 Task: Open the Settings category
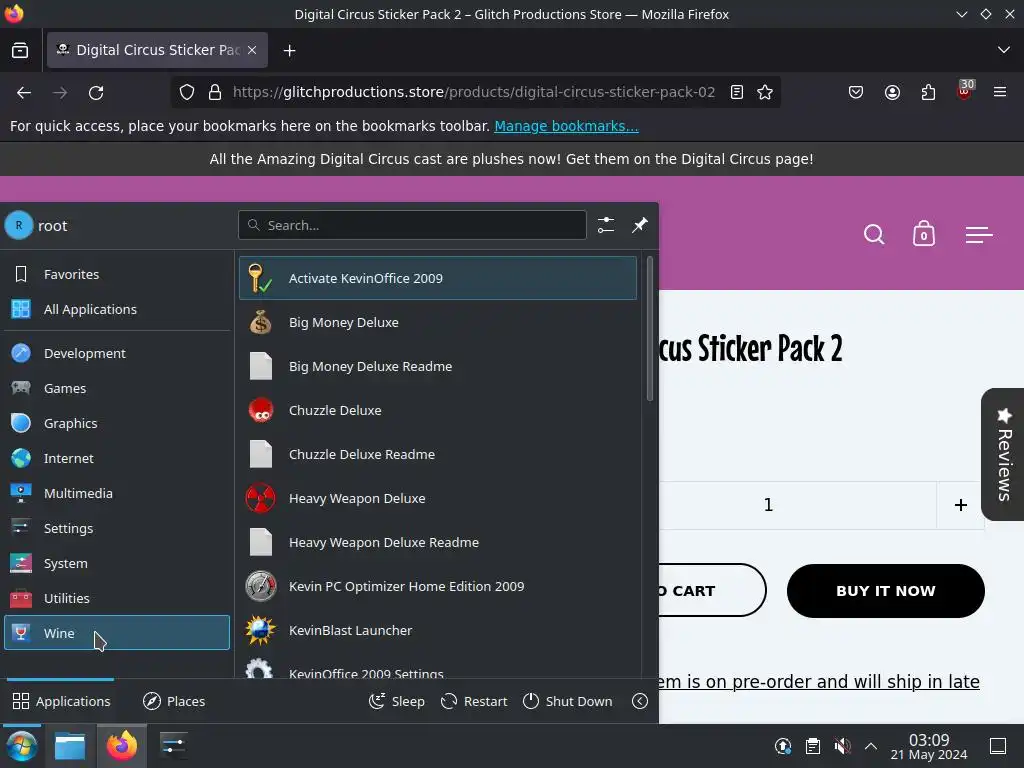coord(117,528)
